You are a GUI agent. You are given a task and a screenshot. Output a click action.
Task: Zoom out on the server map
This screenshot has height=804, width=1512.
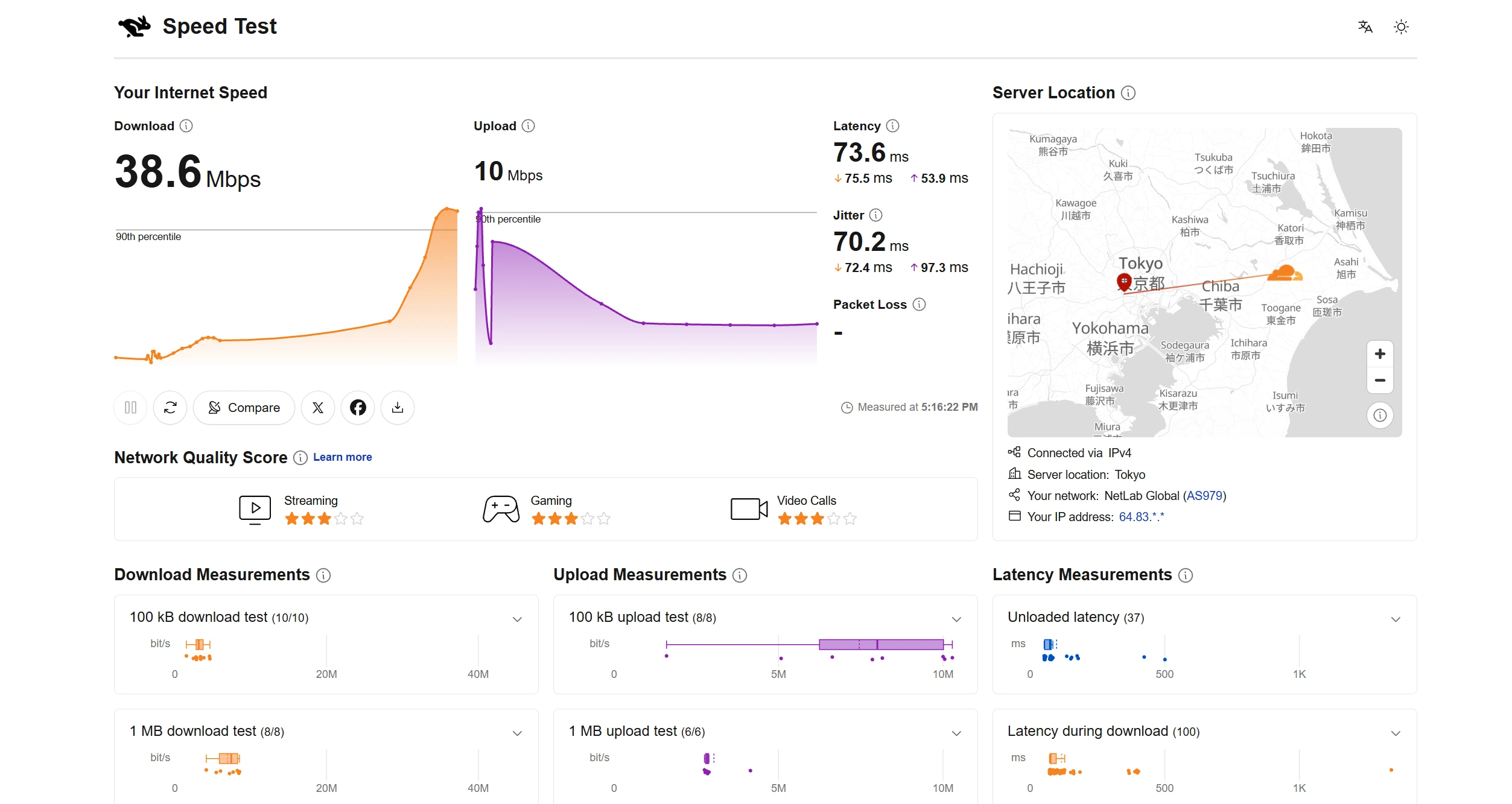pyautogui.click(x=1380, y=380)
